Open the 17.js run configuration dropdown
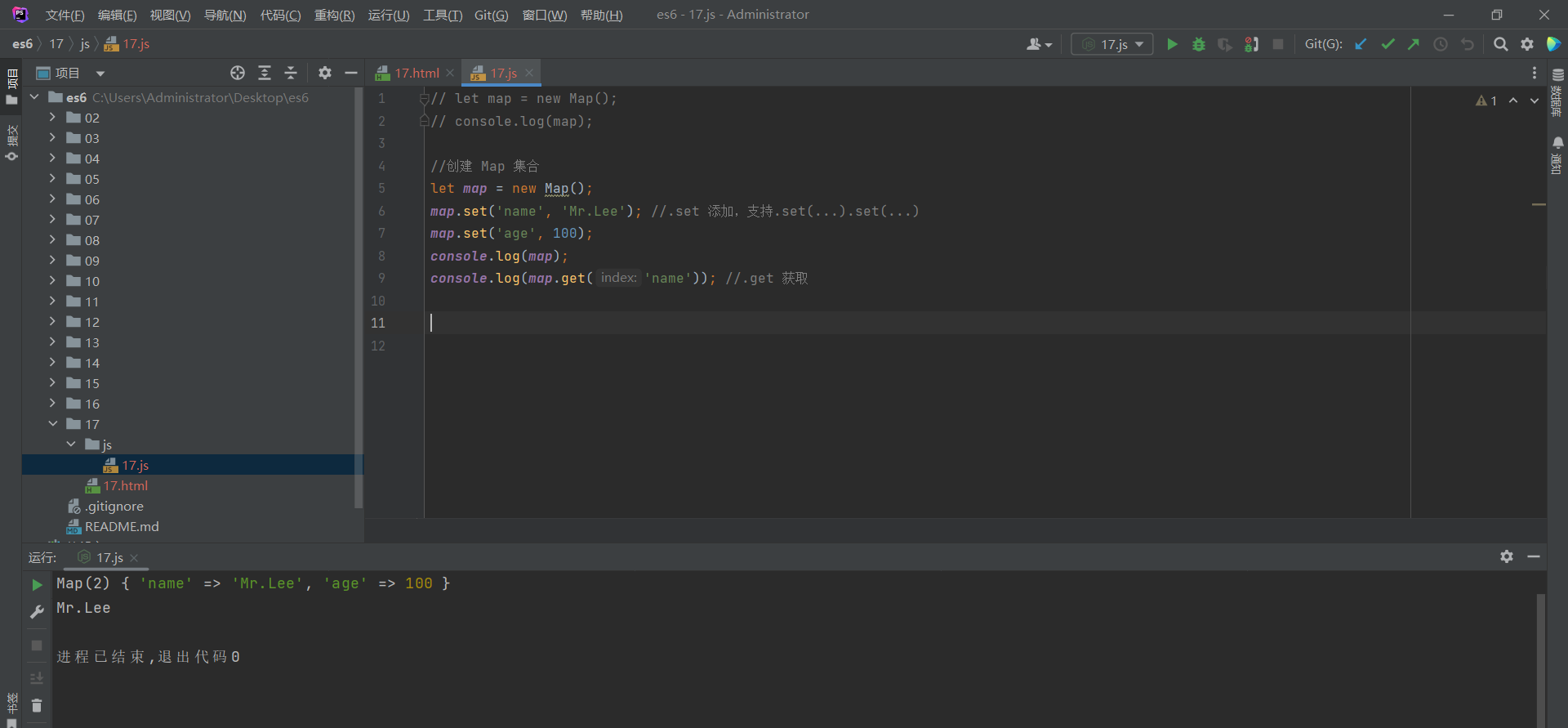The image size is (1568, 728). [1112, 44]
